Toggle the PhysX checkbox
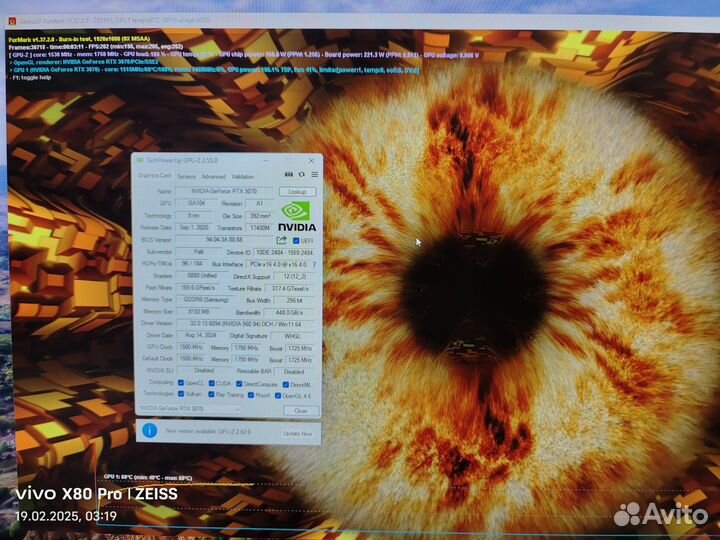Image resolution: width=720 pixels, height=540 pixels. [x=251, y=395]
